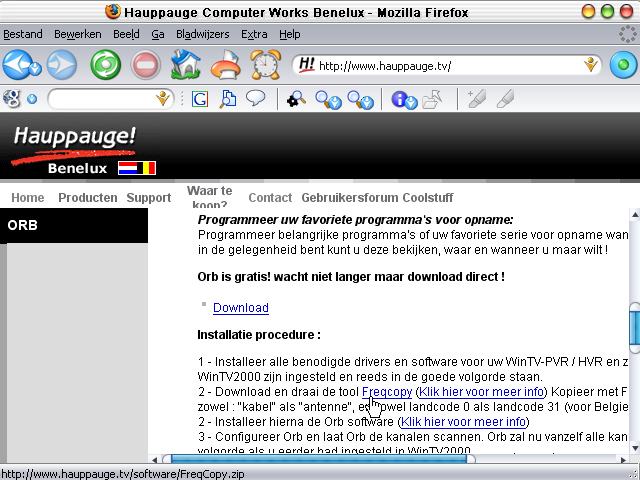
Task: Click Freqcopy's Klik hier voor meer info link
Action: (x=481, y=392)
